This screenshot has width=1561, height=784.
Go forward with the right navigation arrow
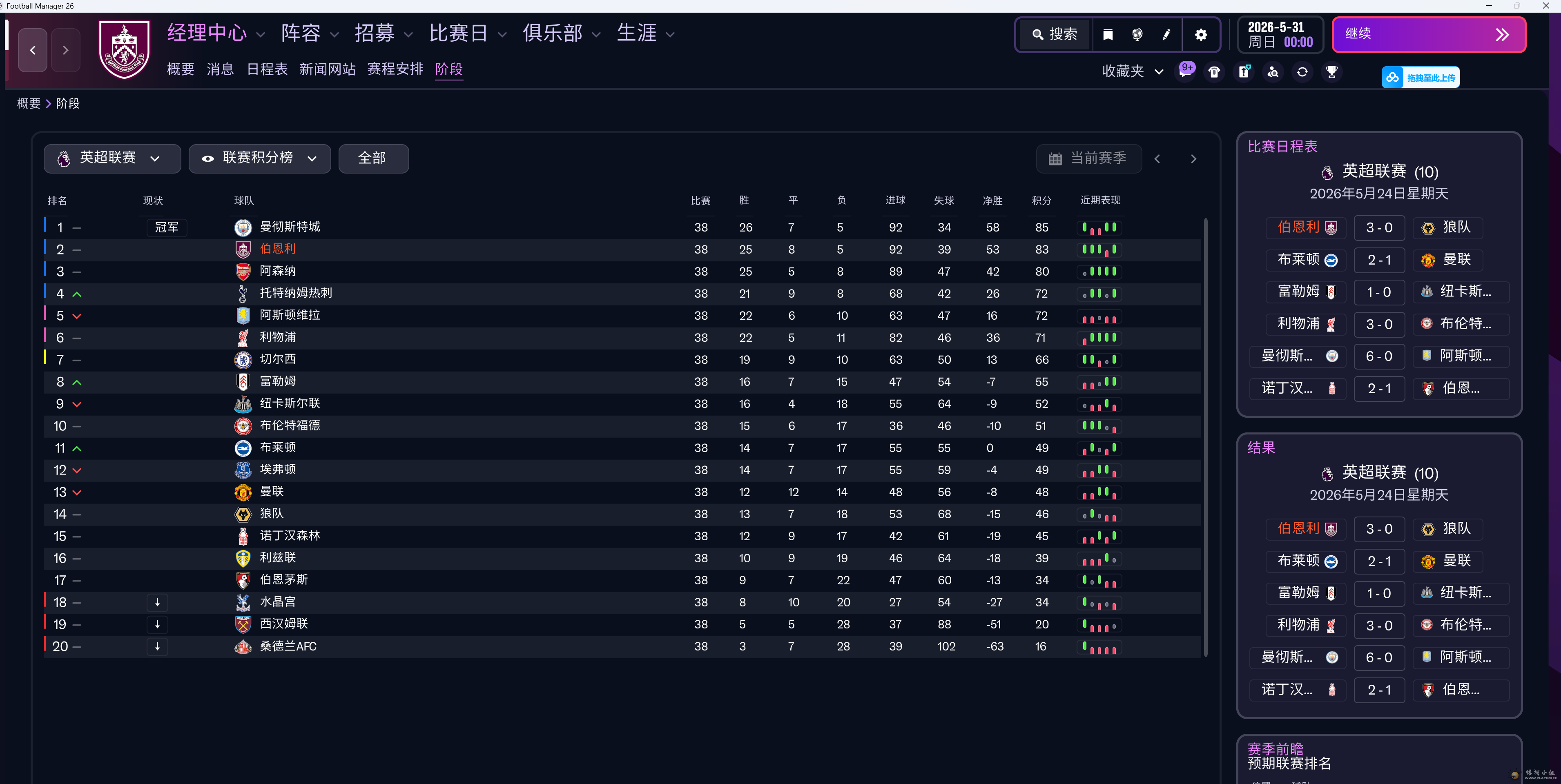[x=65, y=50]
